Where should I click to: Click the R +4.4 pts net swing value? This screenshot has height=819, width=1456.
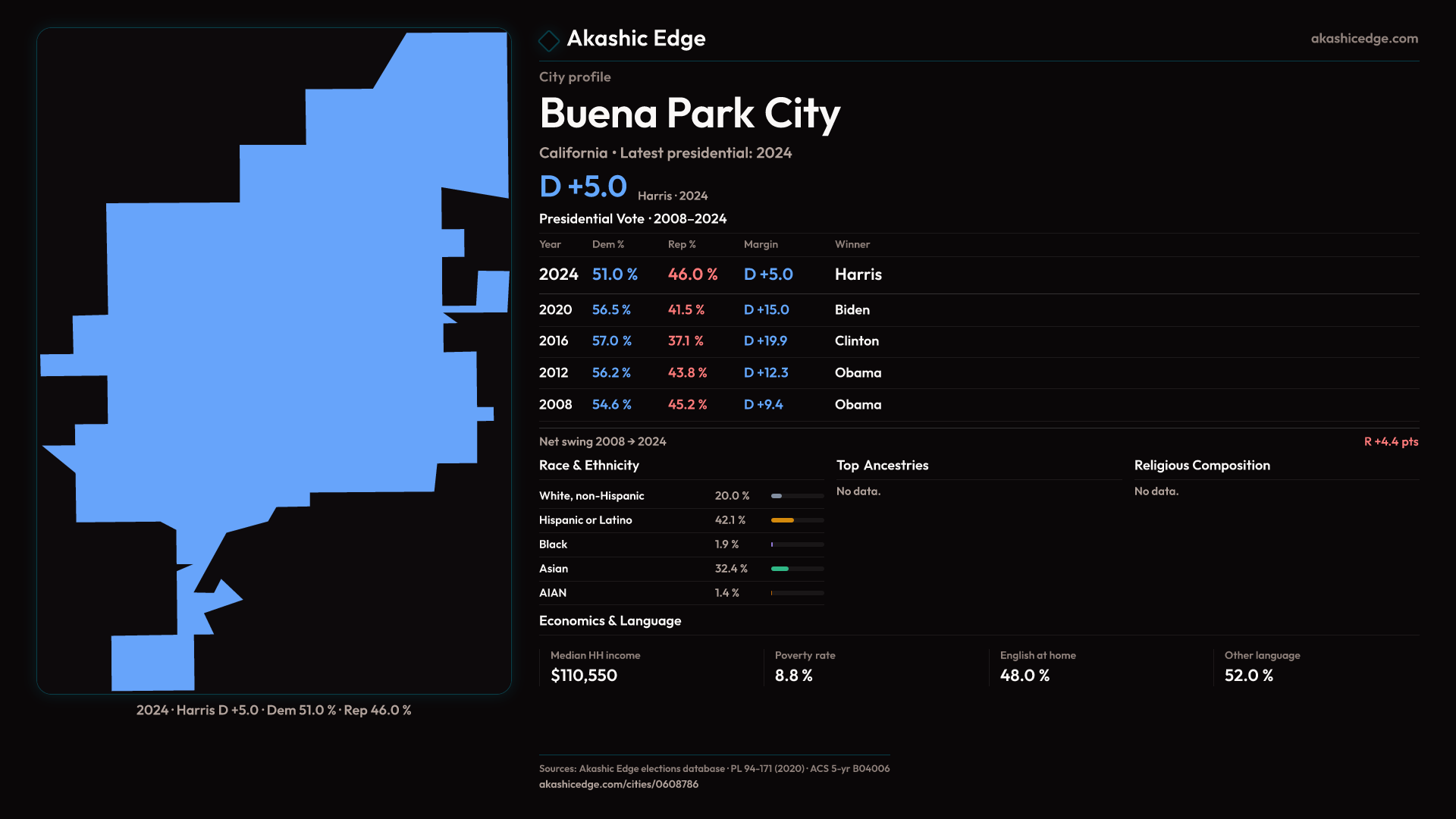[x=1390, y=442]
